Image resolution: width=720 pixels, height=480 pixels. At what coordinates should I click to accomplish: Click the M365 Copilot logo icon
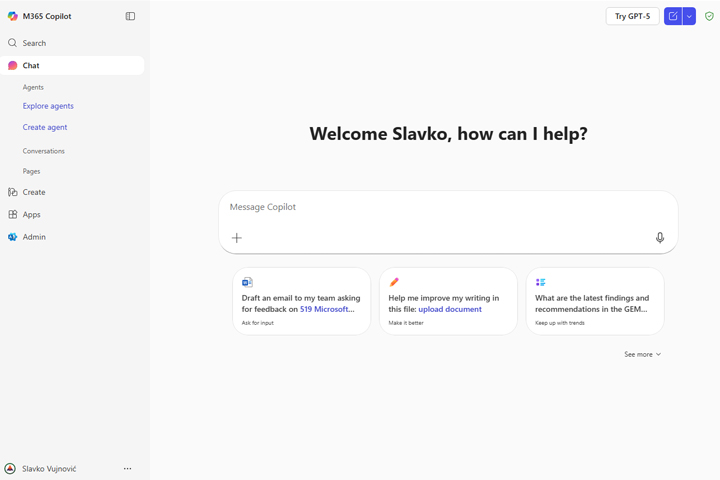(12, 16)
